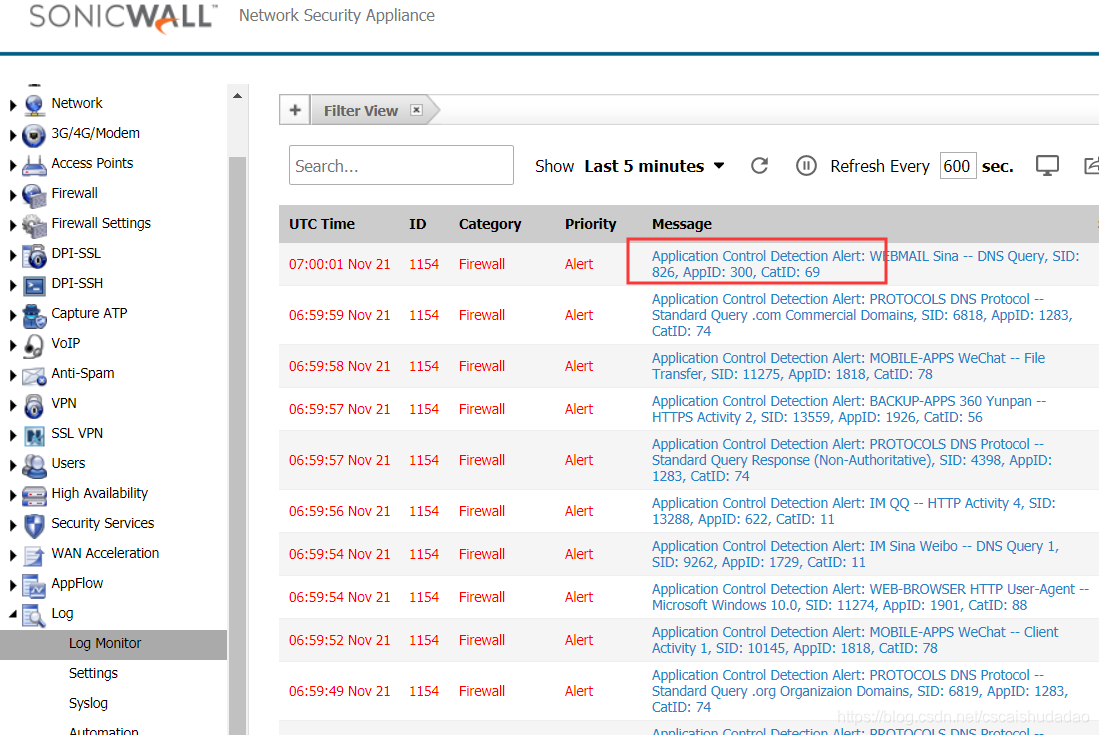
Task: Click the Firewall icon in sidebar
Action: (34, 194)
